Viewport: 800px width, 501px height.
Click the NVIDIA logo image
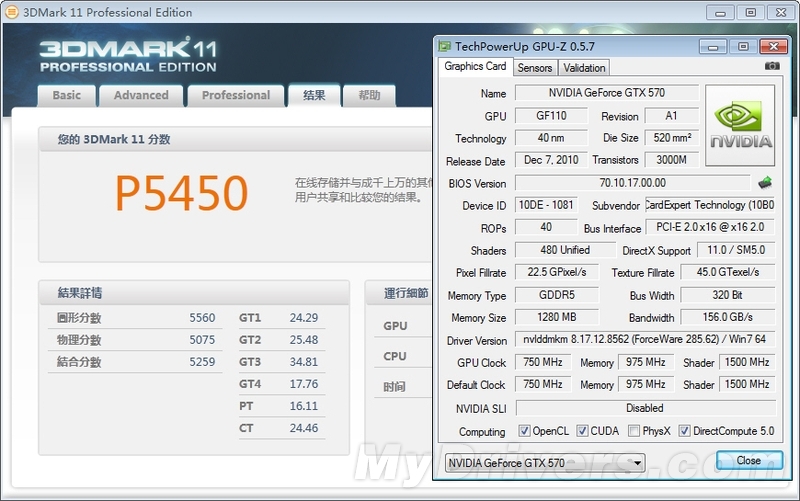pos(740,125)
